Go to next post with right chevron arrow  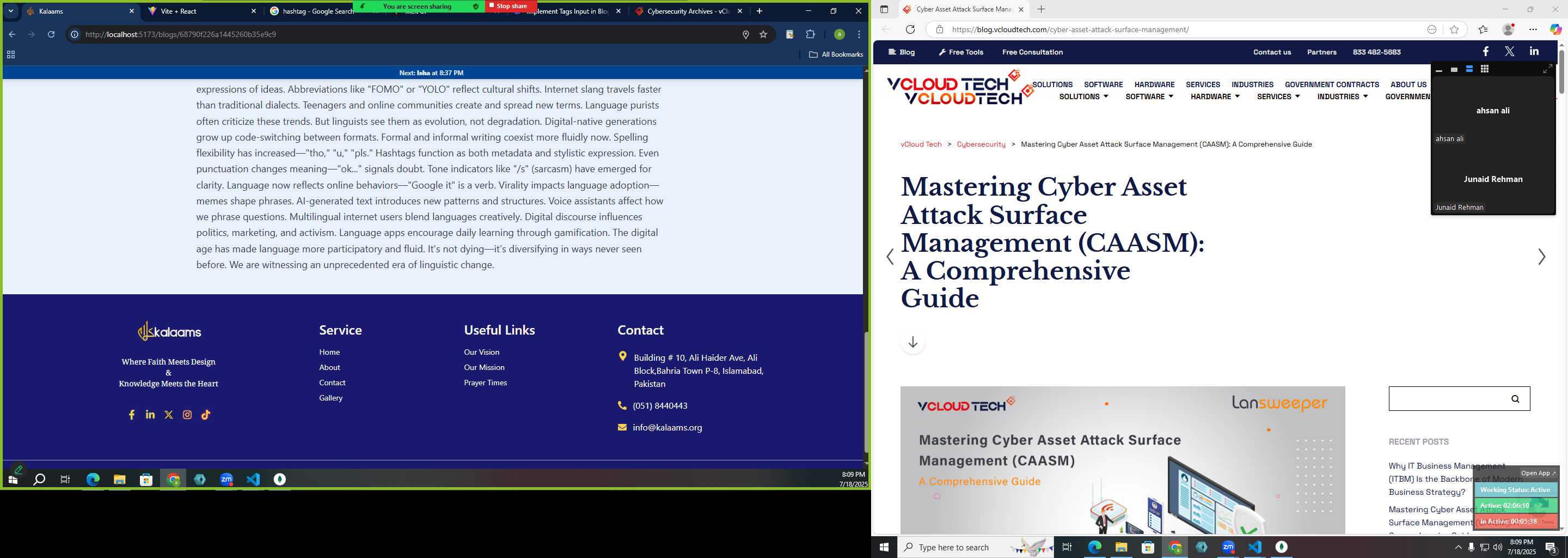(x=1541, y=257)
